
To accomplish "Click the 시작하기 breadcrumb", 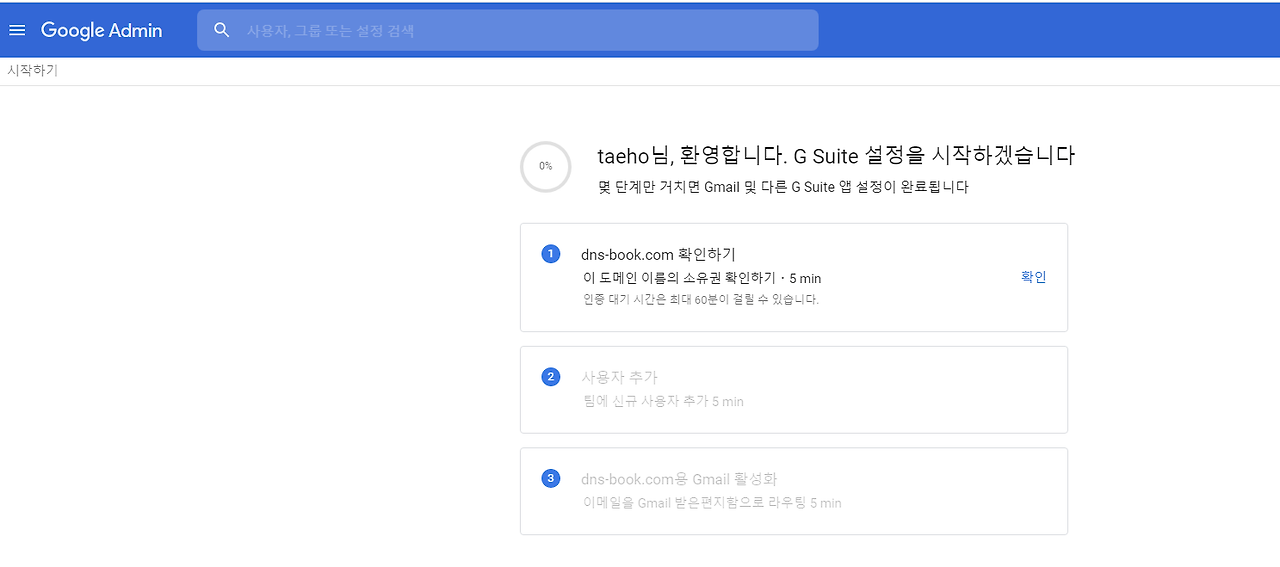I will click(32, 71).
